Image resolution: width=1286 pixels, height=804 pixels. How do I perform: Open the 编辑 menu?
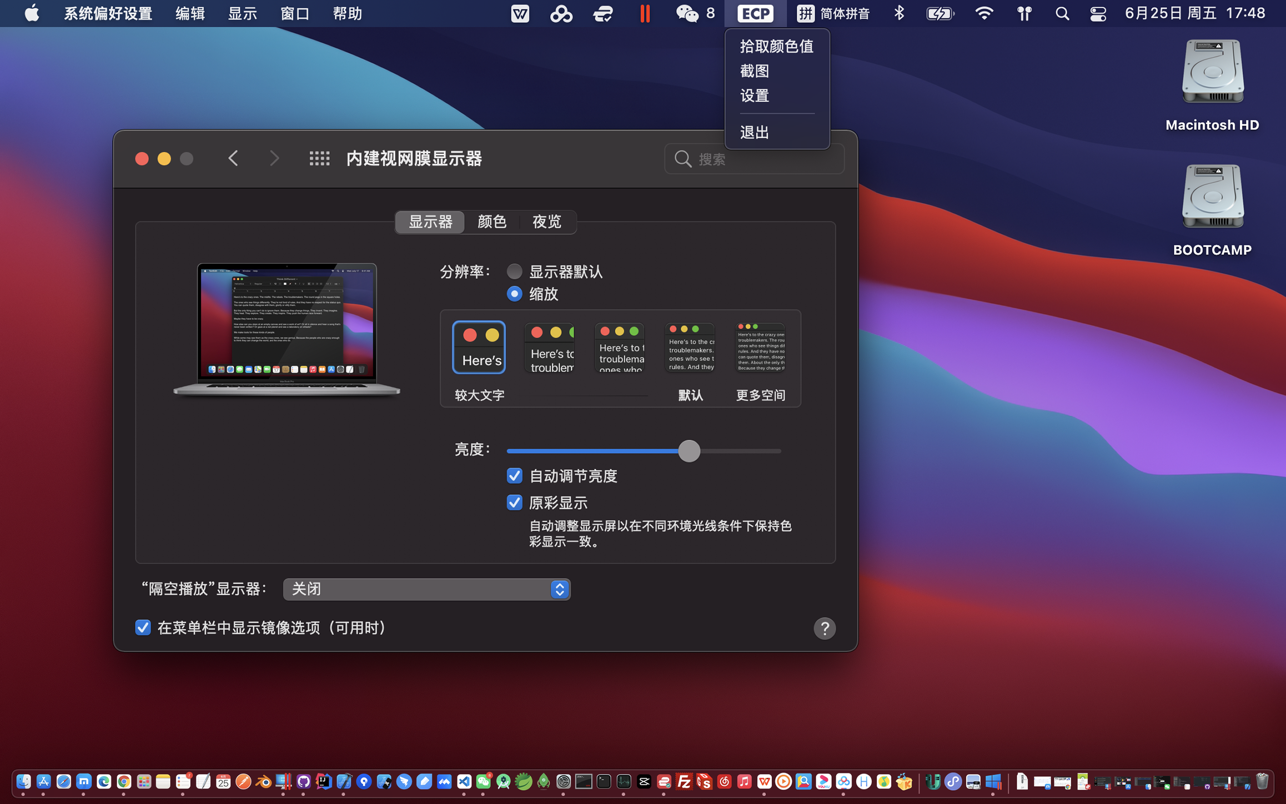(x=190, y=13)
